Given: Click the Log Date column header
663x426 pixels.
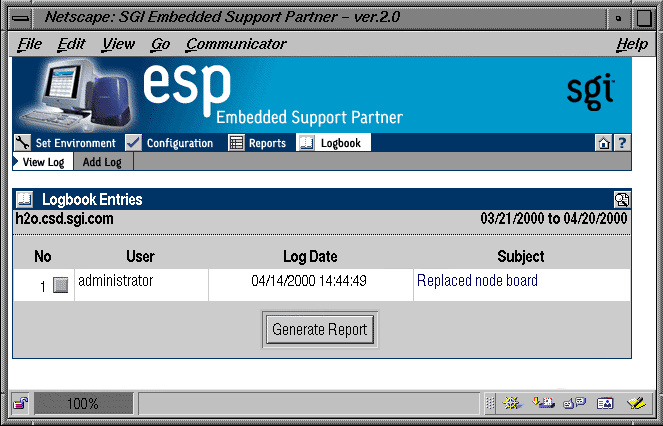Looking at the screenshot, I should [310, 256].
